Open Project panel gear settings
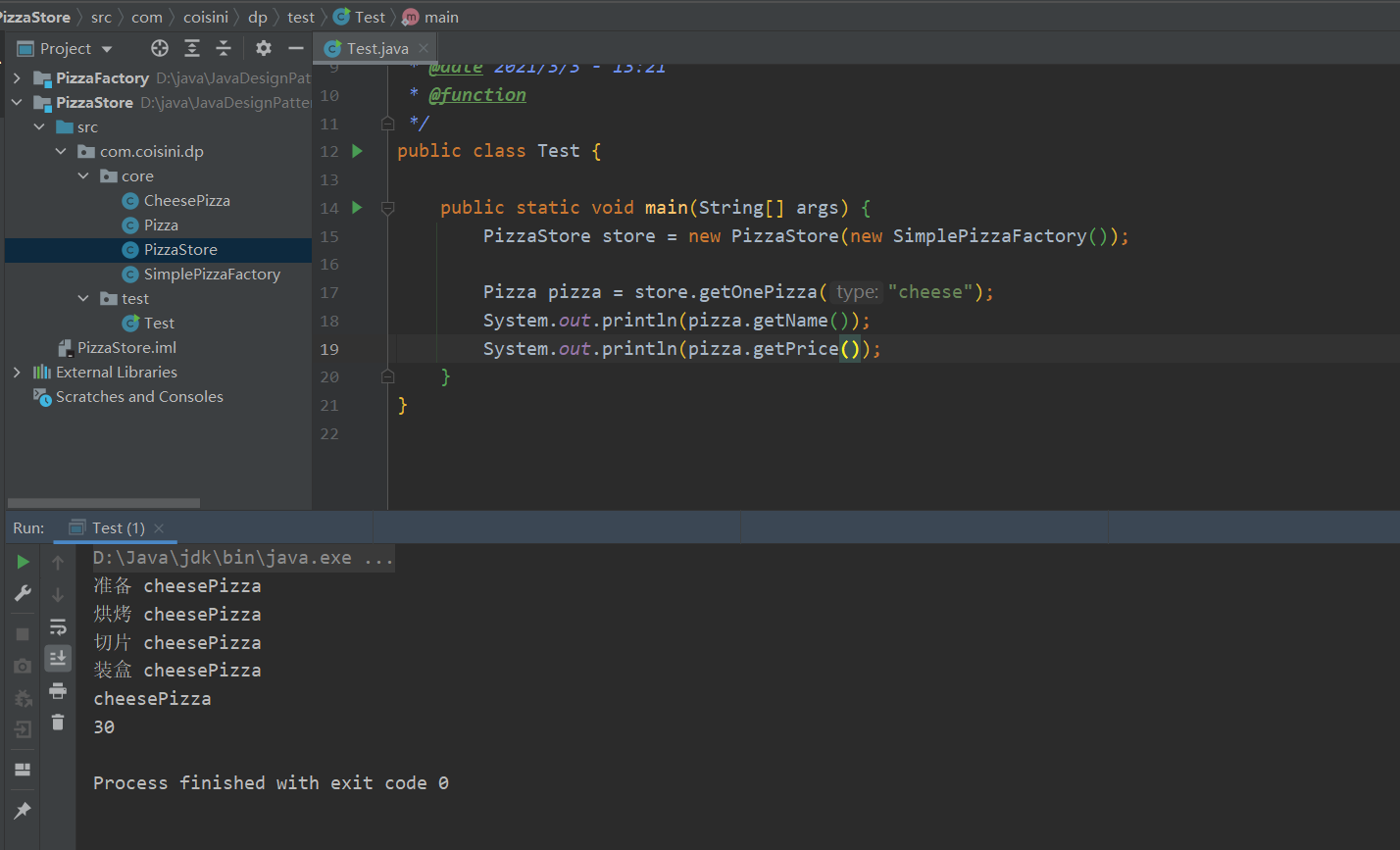 tap(264, 48)
